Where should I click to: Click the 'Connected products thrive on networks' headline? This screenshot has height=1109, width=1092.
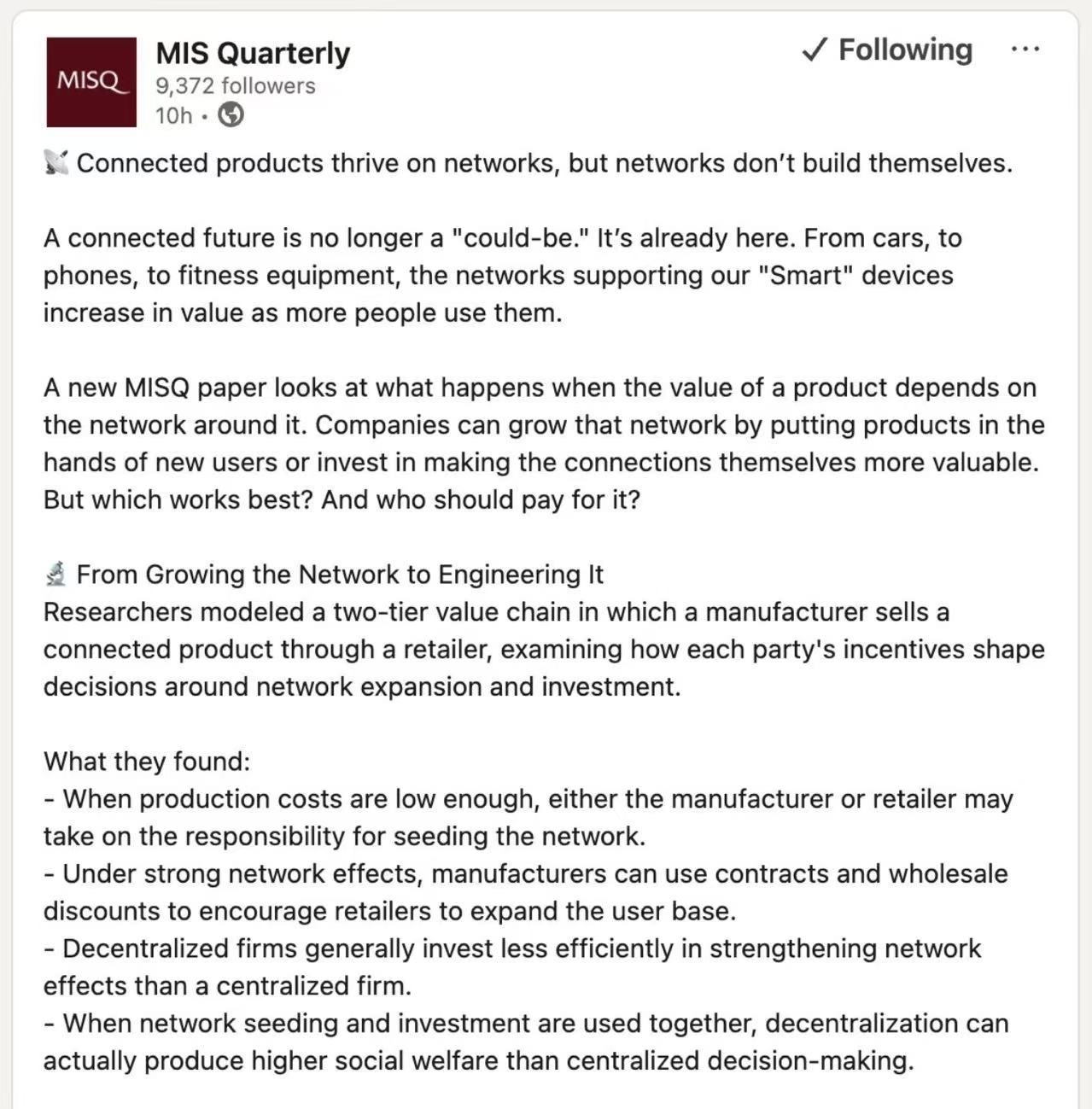click(x=545, y=163)
